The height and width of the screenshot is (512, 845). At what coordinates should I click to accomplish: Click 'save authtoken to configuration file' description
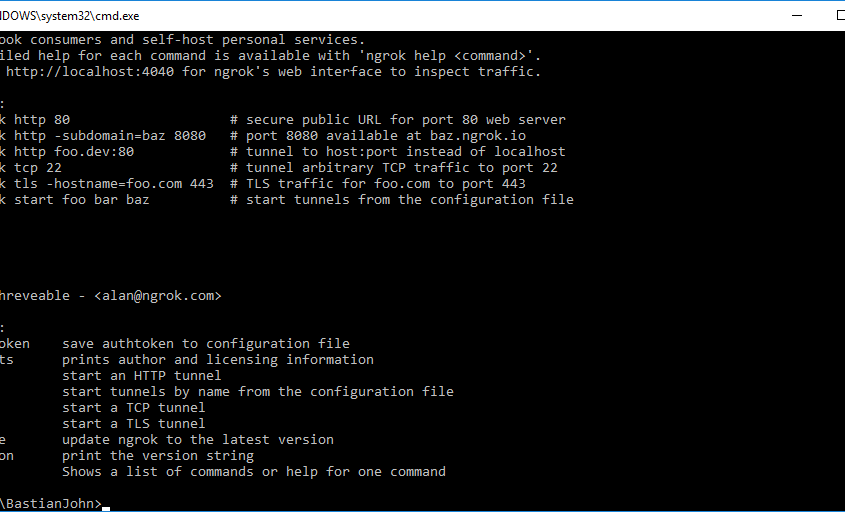(x=206, y=343)
